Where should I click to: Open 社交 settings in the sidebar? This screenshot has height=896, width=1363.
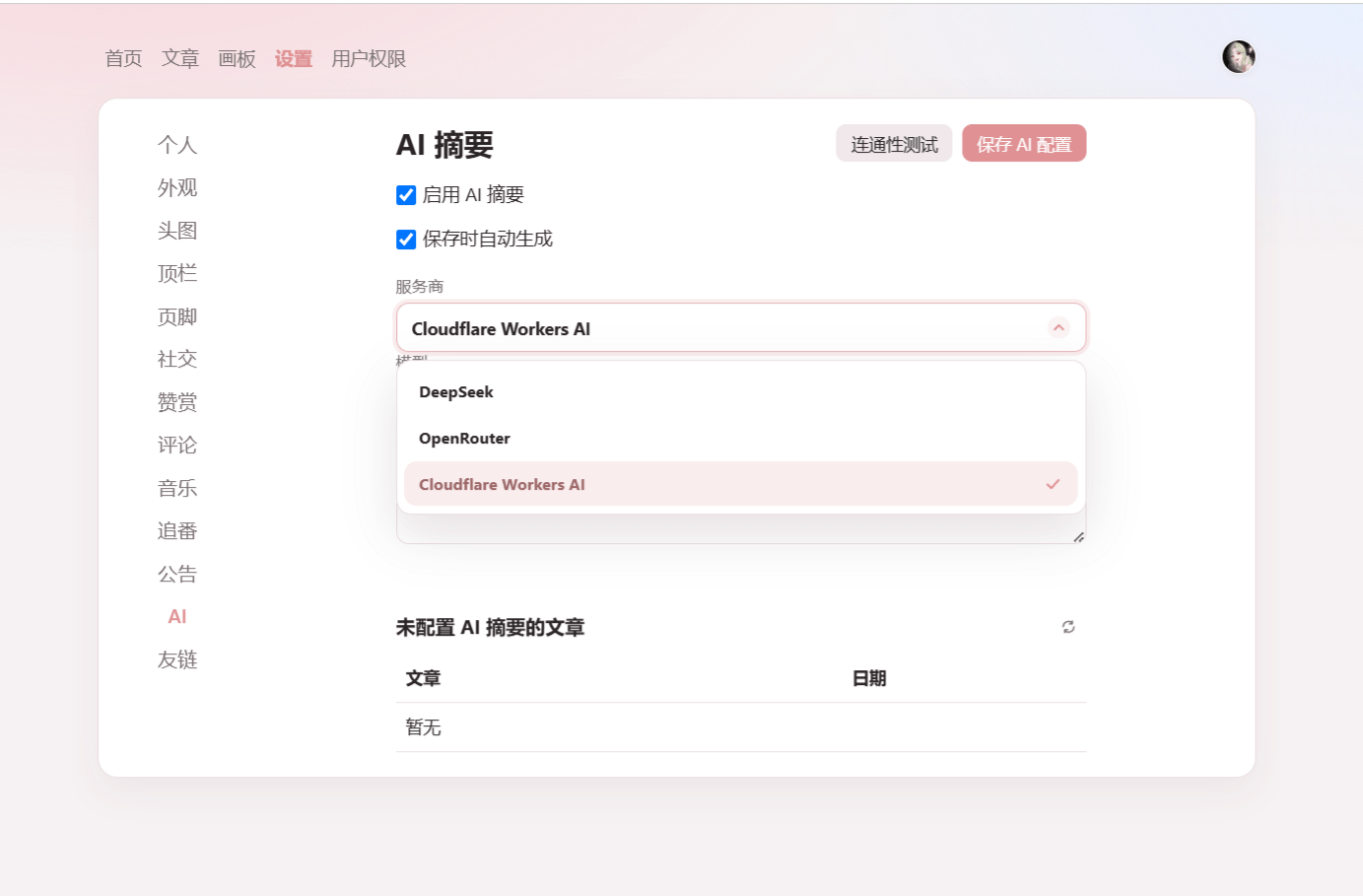coord(177,360)
